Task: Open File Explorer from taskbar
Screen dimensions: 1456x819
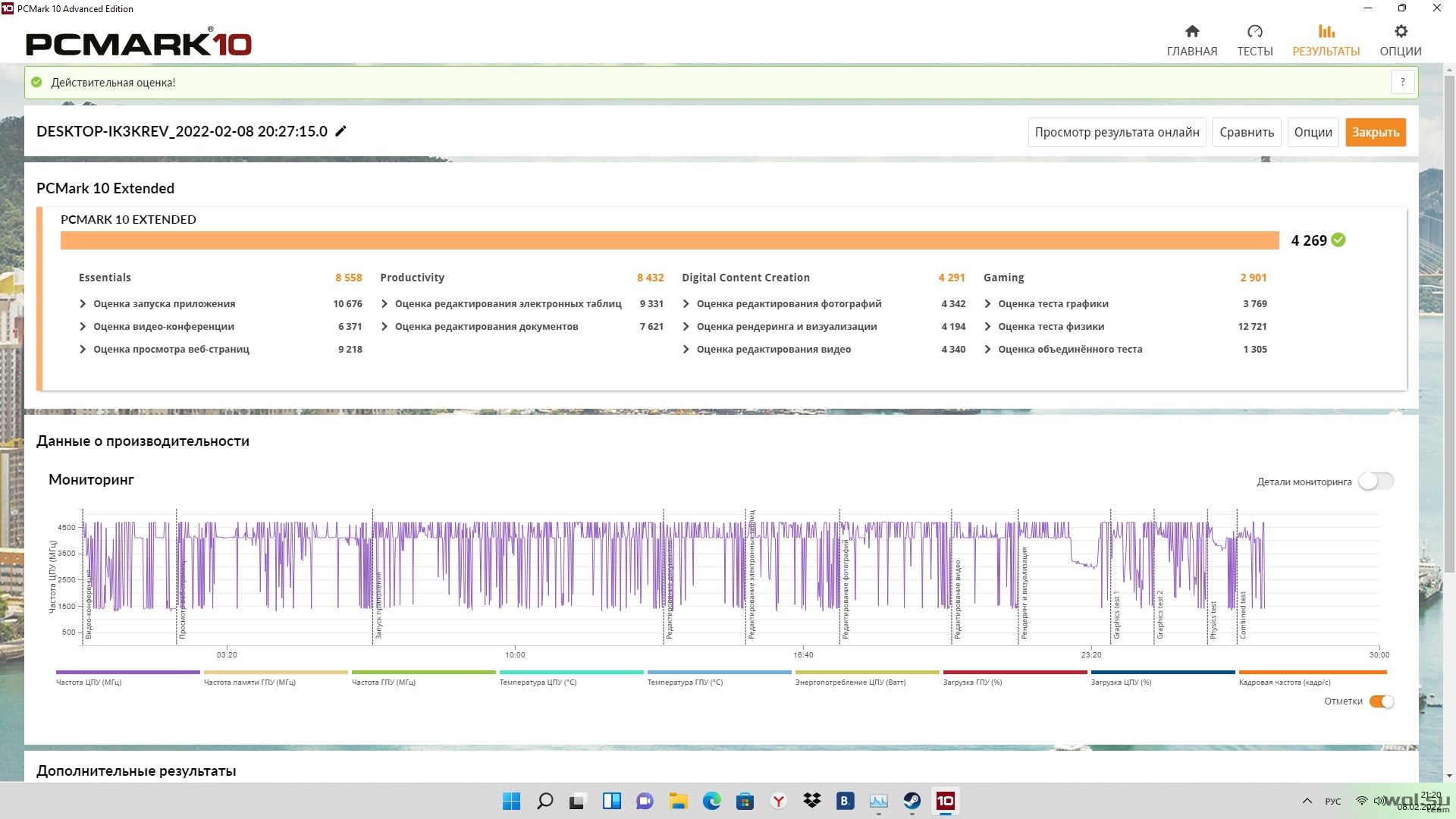Action: [679, 801]
